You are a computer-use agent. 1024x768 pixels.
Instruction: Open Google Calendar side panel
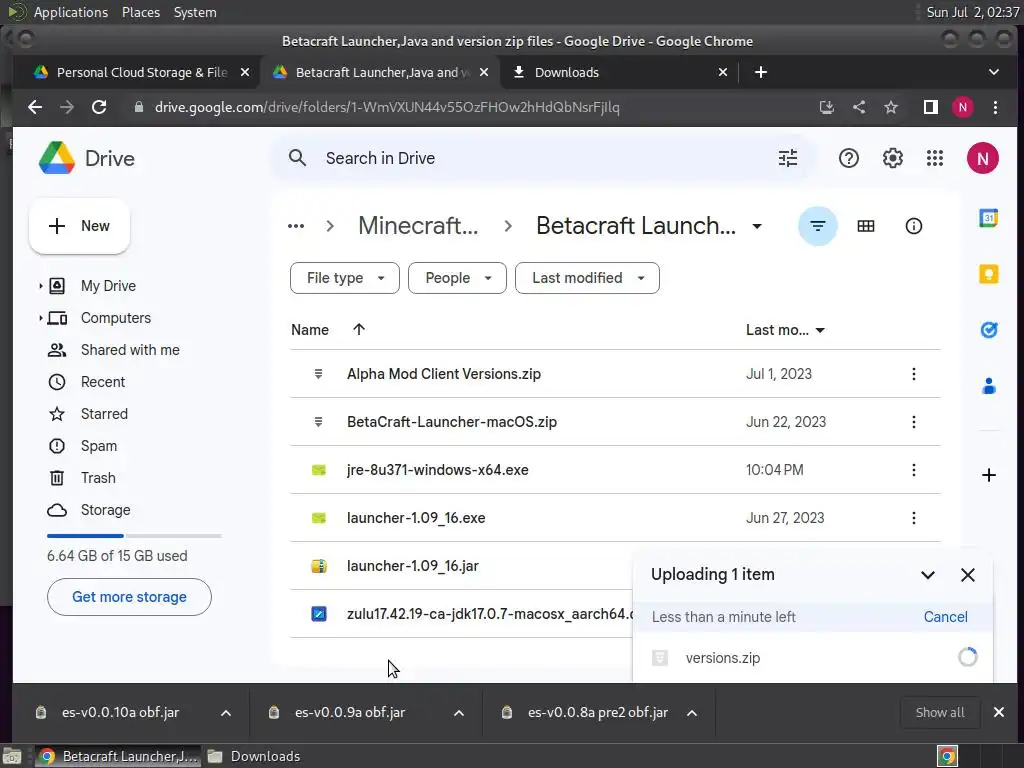(x=988, y=218)
